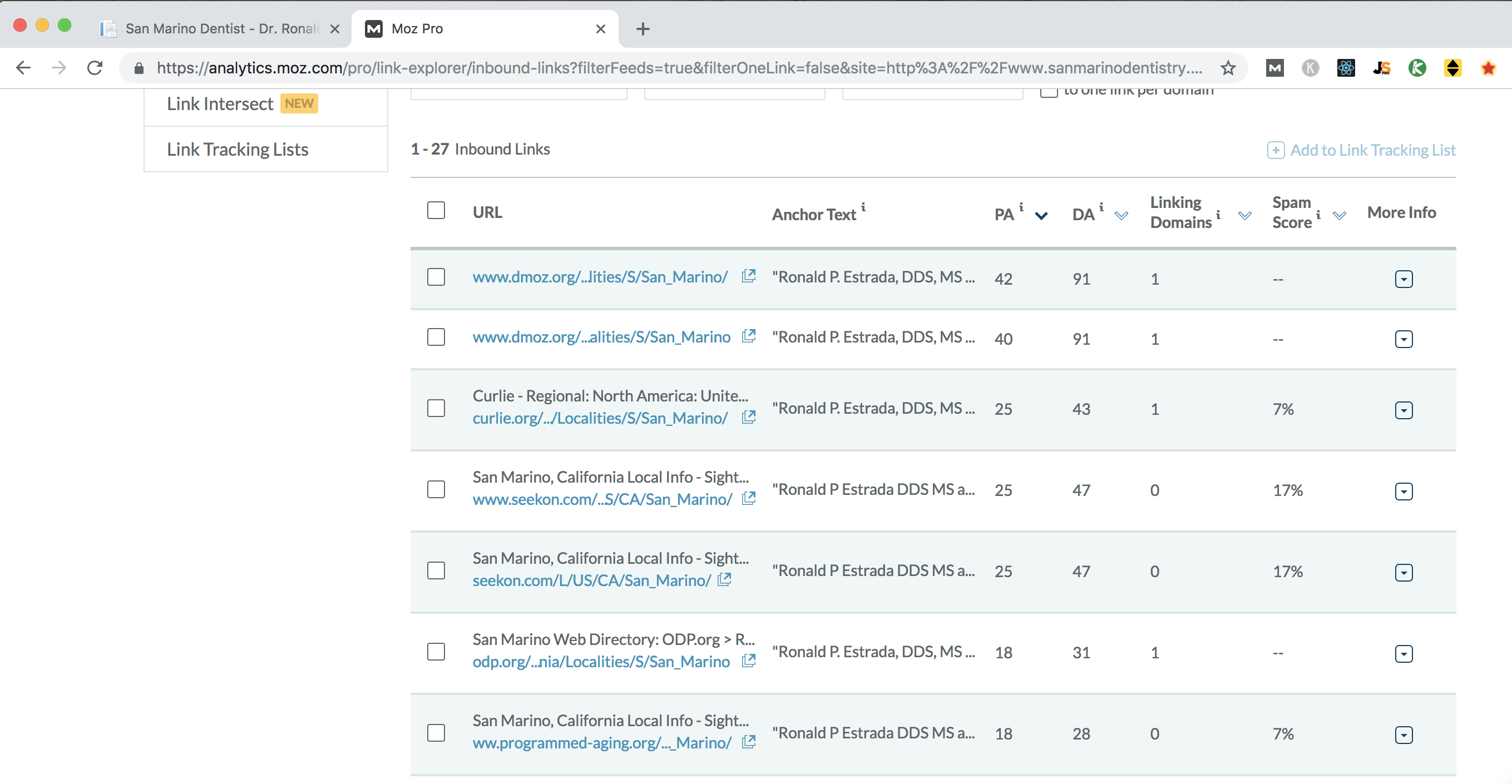This screenshot has width=1512, height=784.
Task: Check the seekon.com/L/US/CA row checkbox
Action: [x=436, y=570]
